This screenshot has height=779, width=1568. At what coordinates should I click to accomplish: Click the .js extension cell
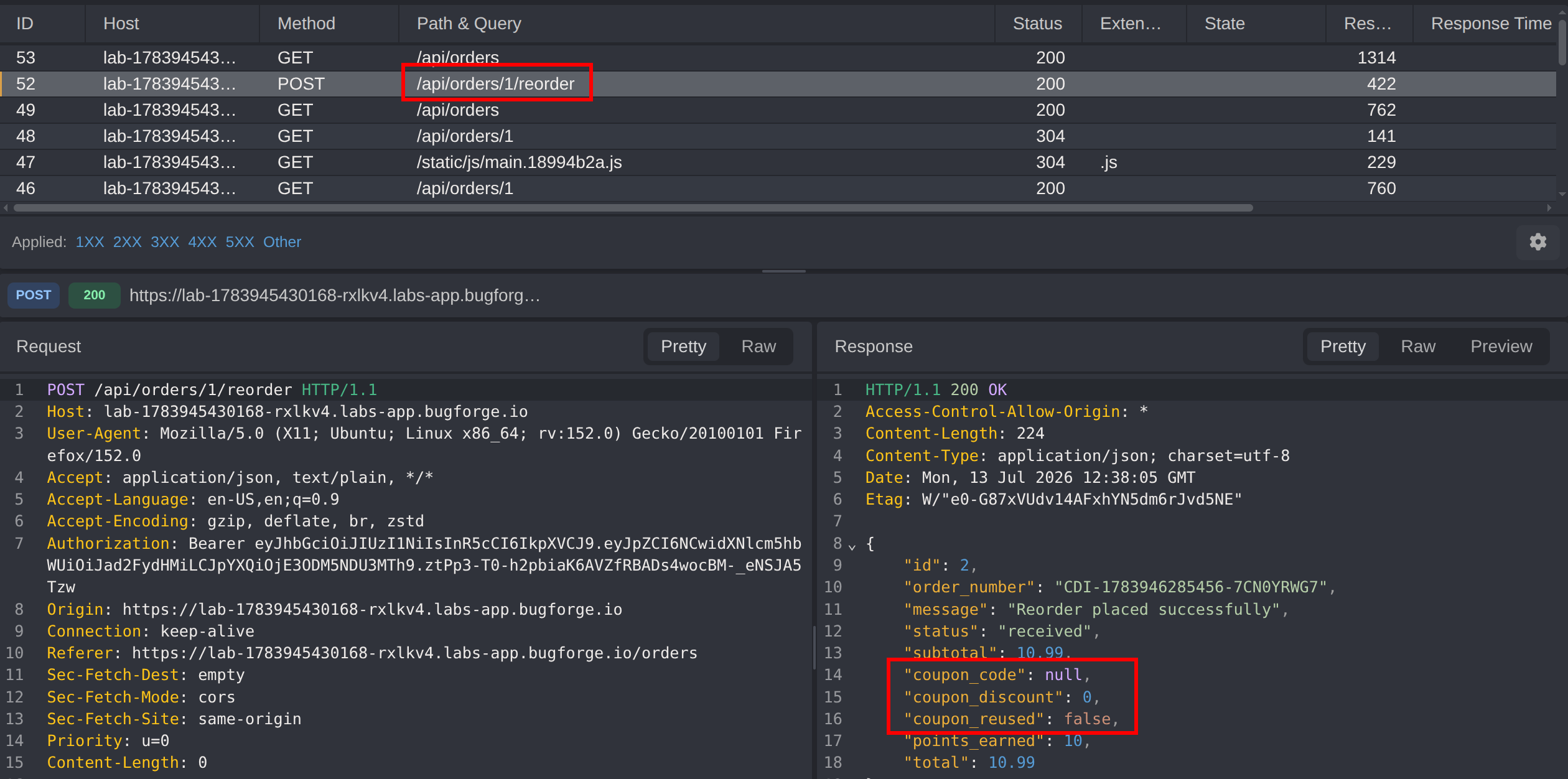[x=1108, y=162]
